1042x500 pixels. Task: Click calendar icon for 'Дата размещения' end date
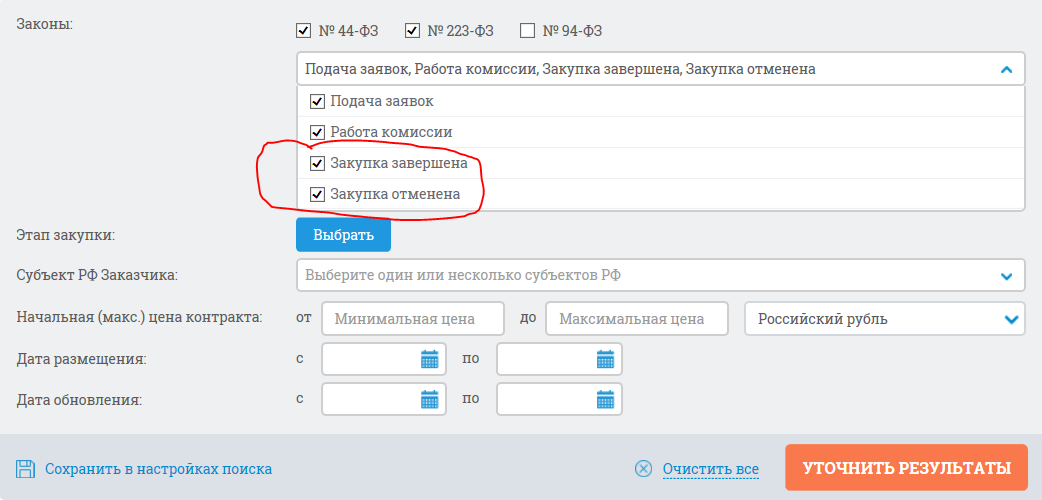[605, 359]
